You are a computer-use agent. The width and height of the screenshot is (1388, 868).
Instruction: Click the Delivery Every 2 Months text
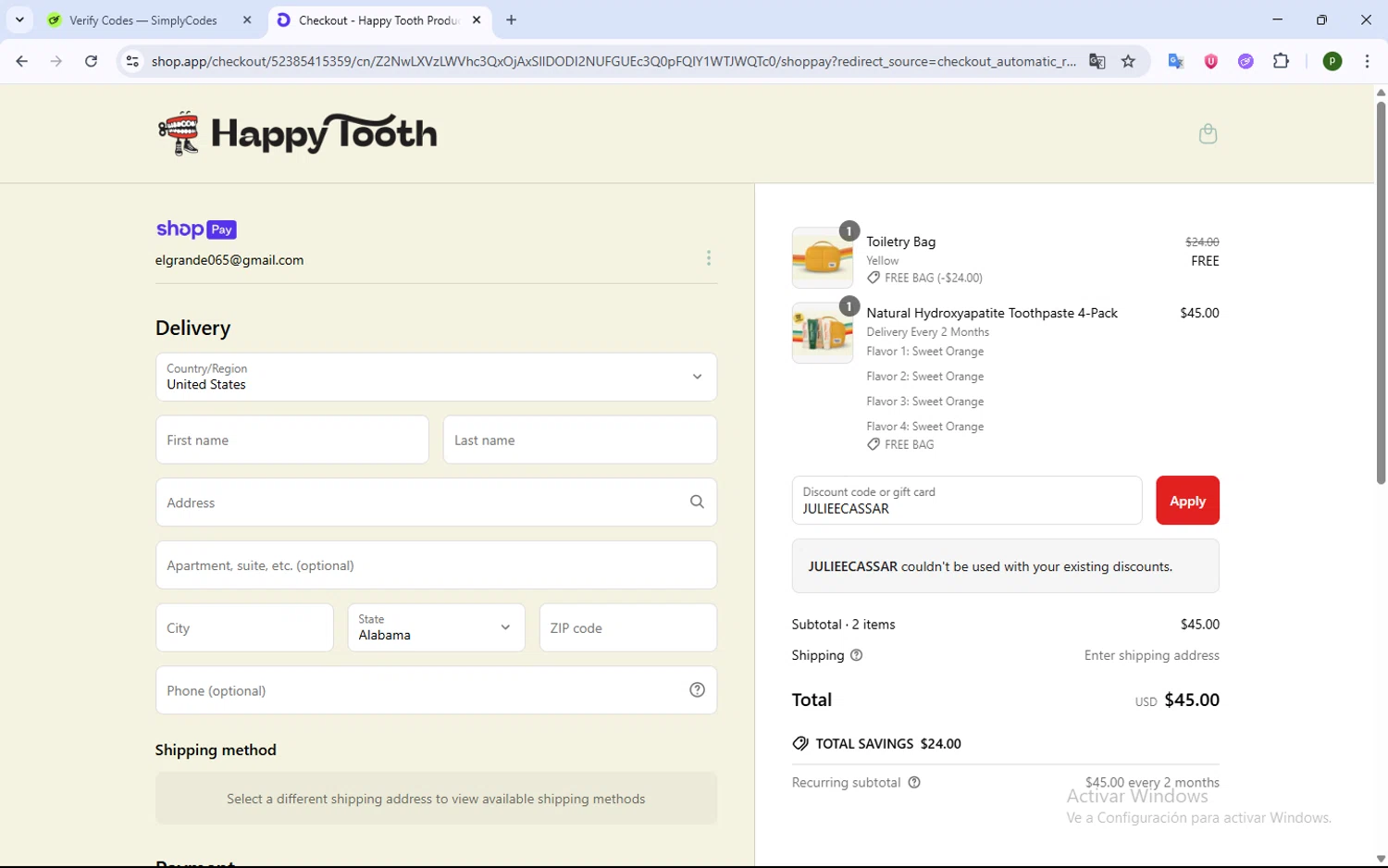click(928, 332)
